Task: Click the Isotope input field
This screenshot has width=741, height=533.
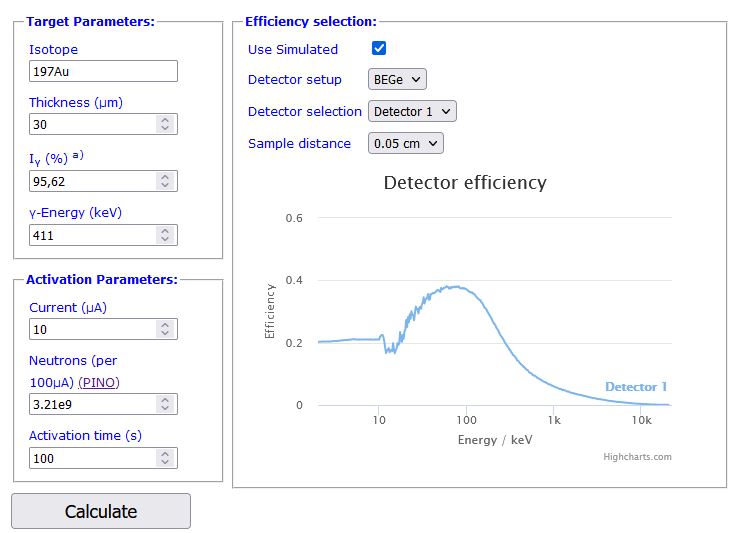Action: [103, 71]
